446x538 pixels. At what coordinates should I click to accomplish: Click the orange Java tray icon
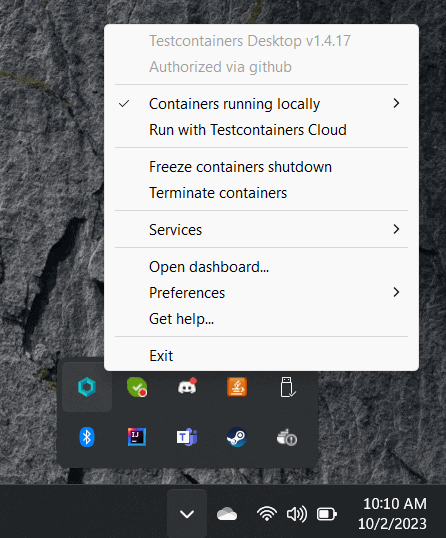pyautogui.click(x=237, y=387)
